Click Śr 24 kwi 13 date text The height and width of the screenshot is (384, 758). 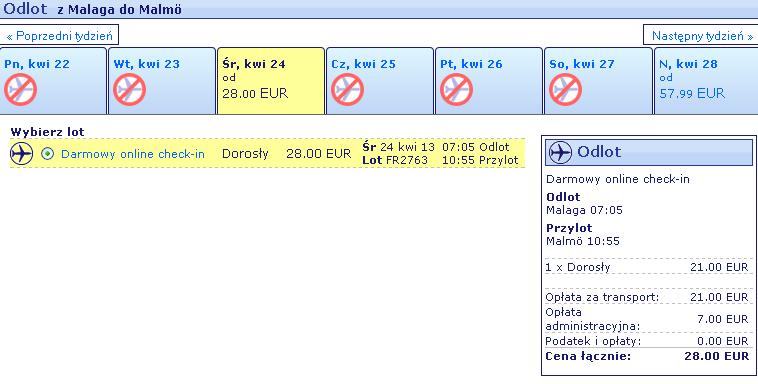pos(398,147)
